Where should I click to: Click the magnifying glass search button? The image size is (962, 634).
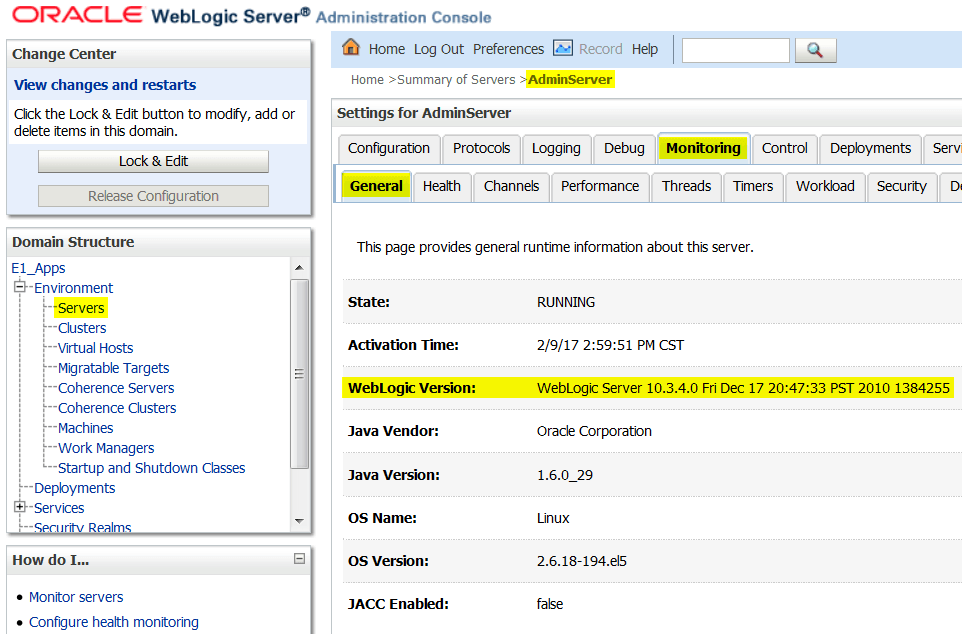coord(815,50)
